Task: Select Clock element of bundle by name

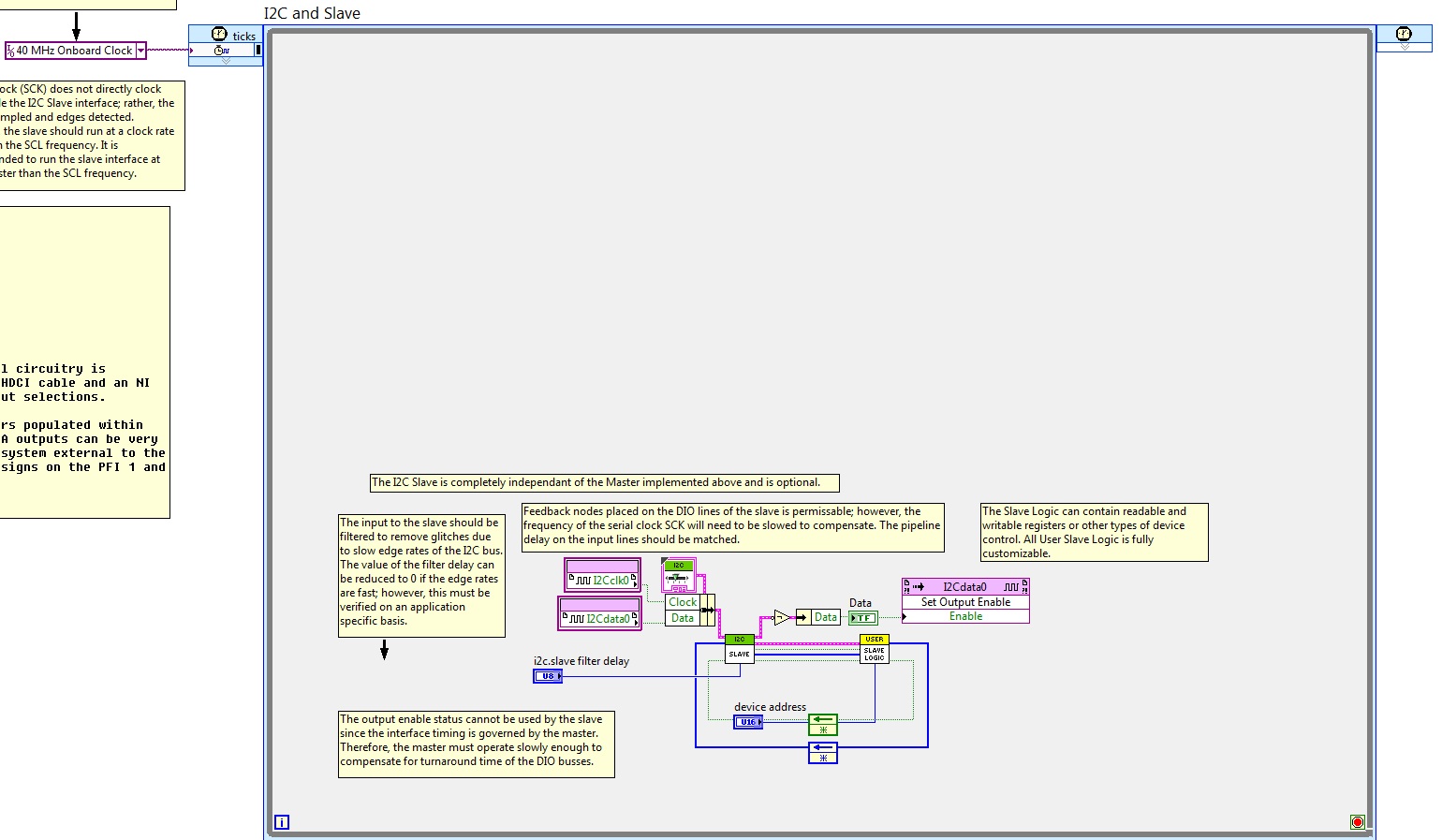Action: pos(683,602)
